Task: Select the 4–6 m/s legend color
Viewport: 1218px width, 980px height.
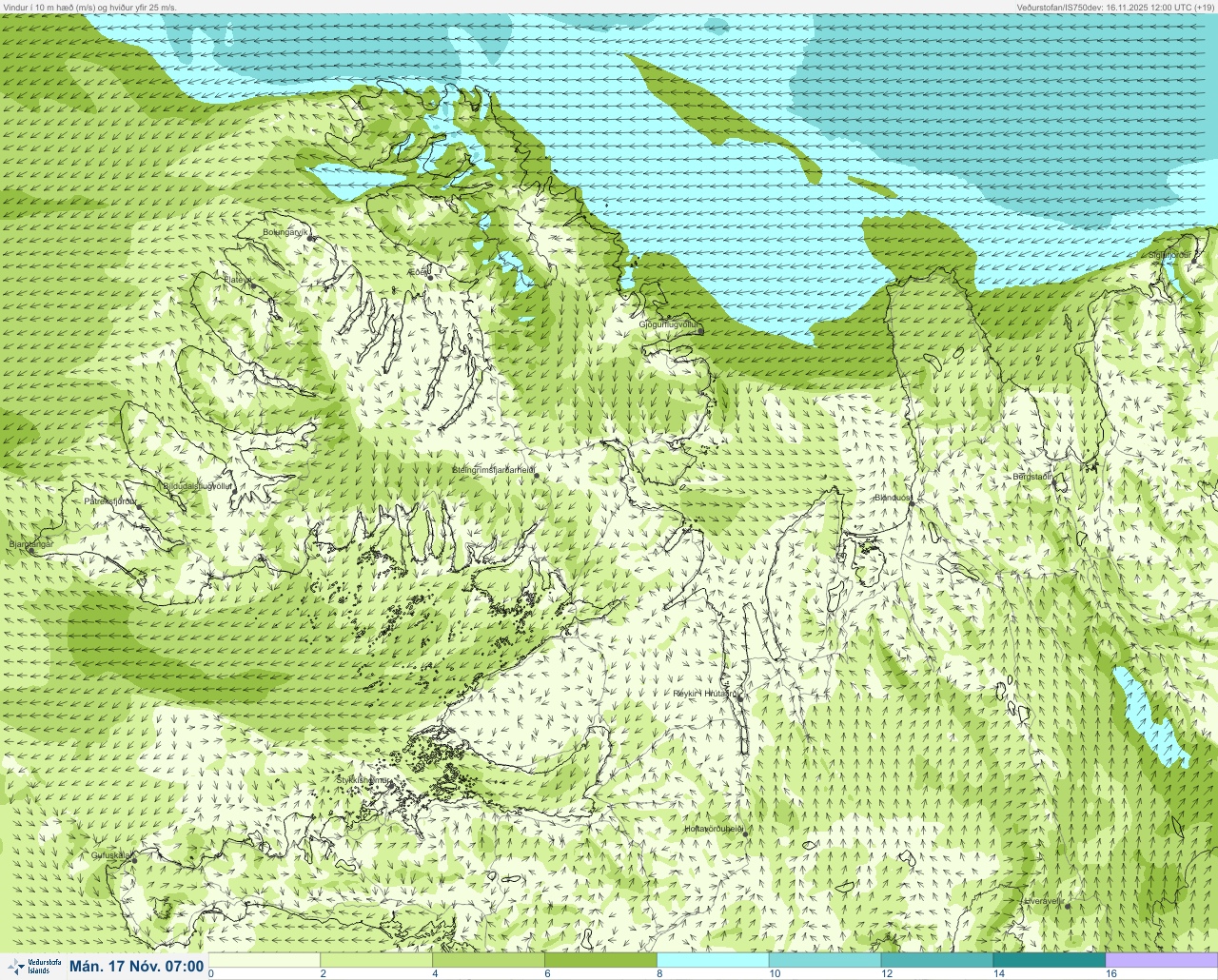Action: click(x=488, y=960)
